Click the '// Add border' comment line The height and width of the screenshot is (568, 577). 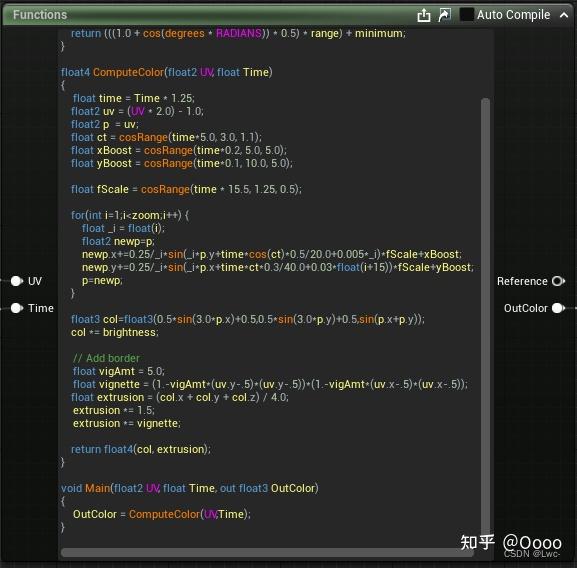tap(106, 358)
